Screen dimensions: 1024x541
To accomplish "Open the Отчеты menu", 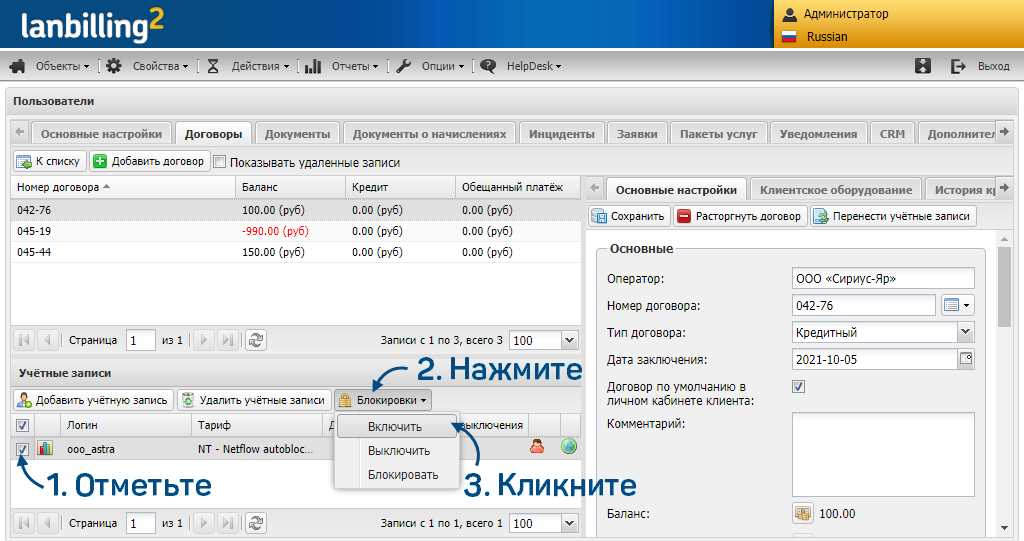I will (x=355, y=66).
